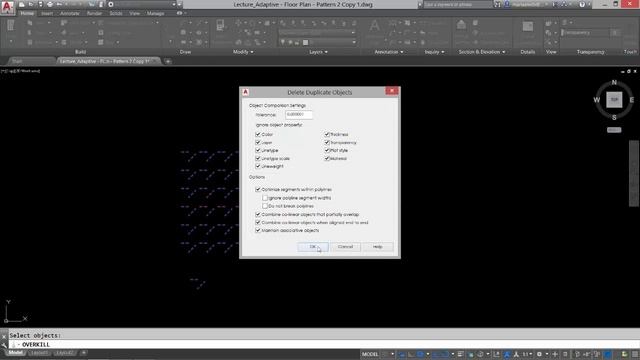
Task: Toggle the Layer checkbox
Action: point(258,142)
